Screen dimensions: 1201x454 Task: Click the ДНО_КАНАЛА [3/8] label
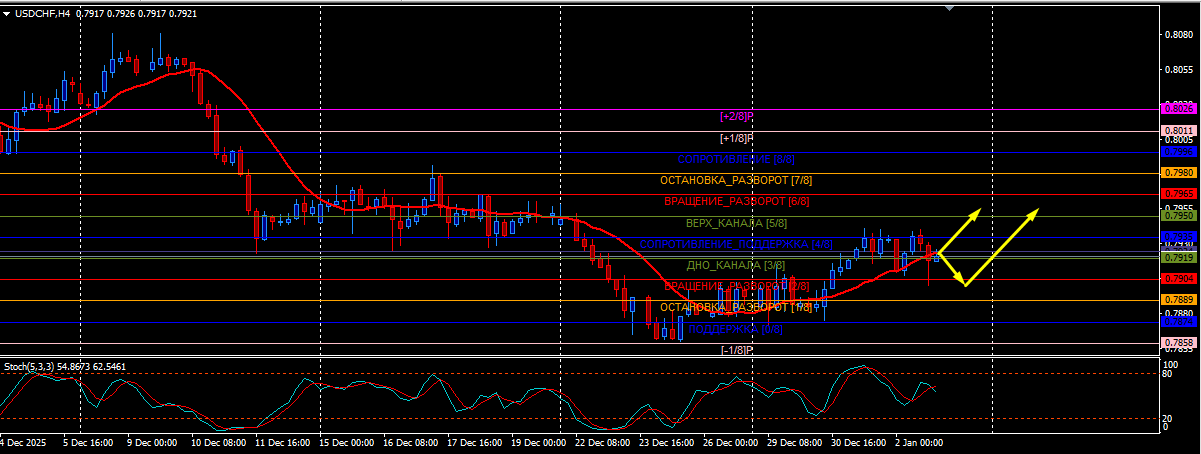(736, 265)
